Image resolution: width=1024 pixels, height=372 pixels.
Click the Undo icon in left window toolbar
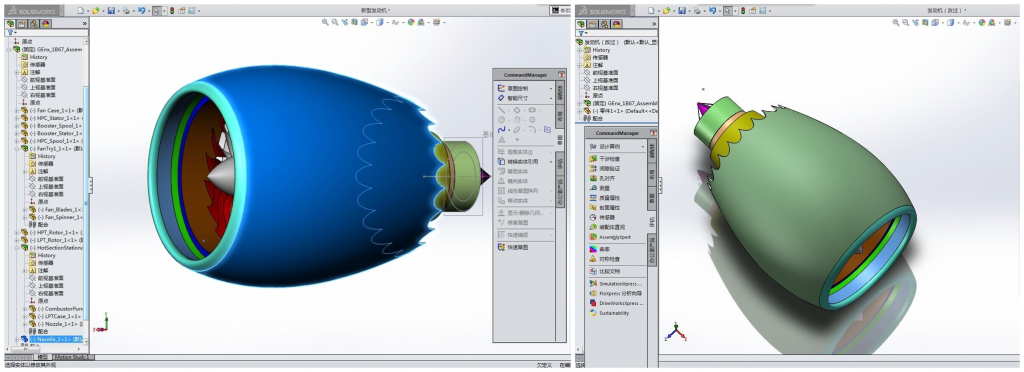[141, 10]
